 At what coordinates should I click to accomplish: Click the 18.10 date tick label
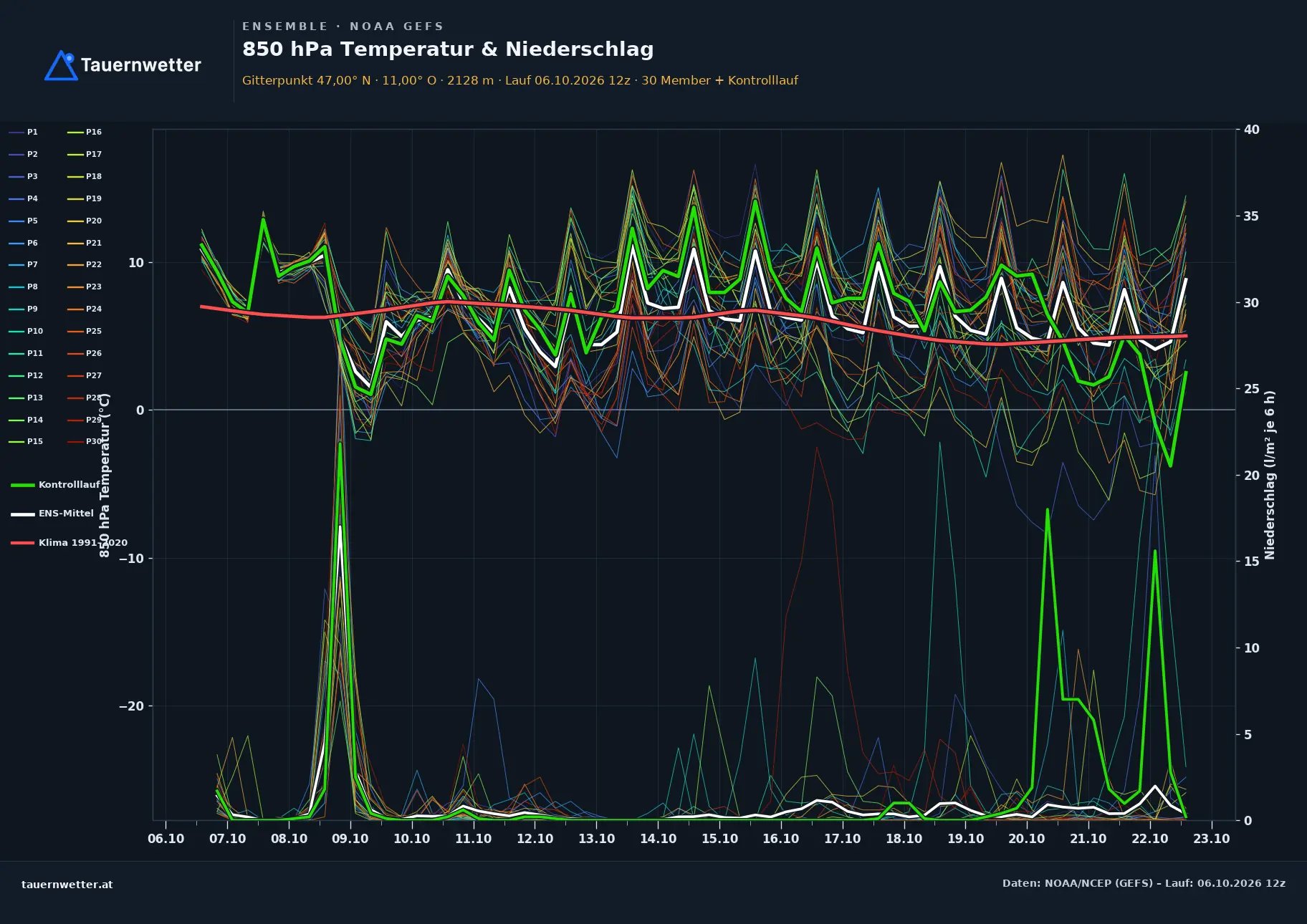point(904,839)
